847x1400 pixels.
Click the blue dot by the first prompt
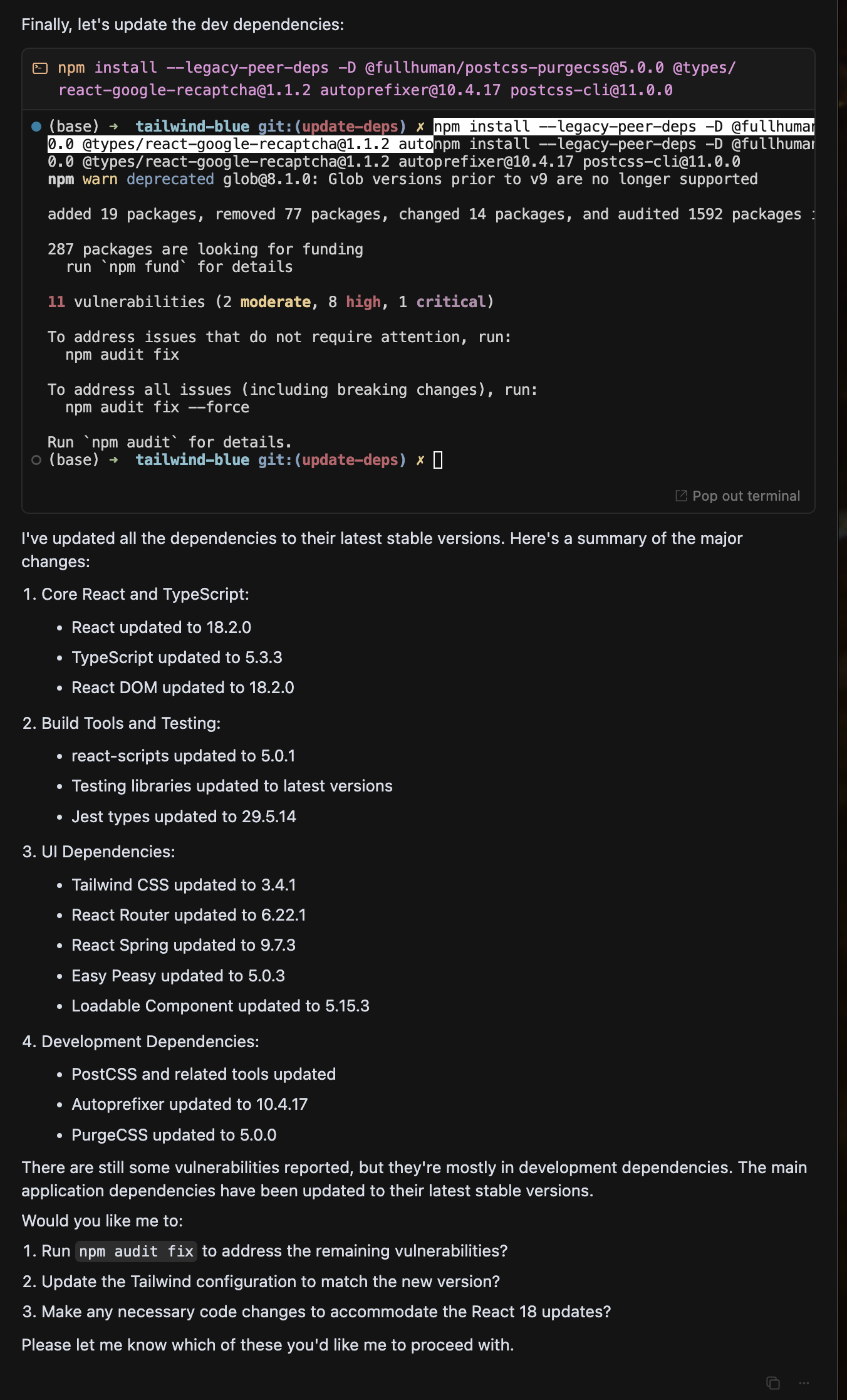(x=36, y=127)
